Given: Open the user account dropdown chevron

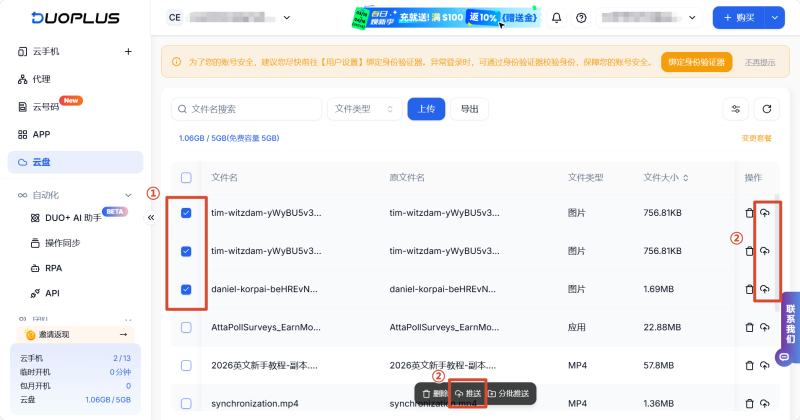Looking at the screenshot, I should point(692,18).
